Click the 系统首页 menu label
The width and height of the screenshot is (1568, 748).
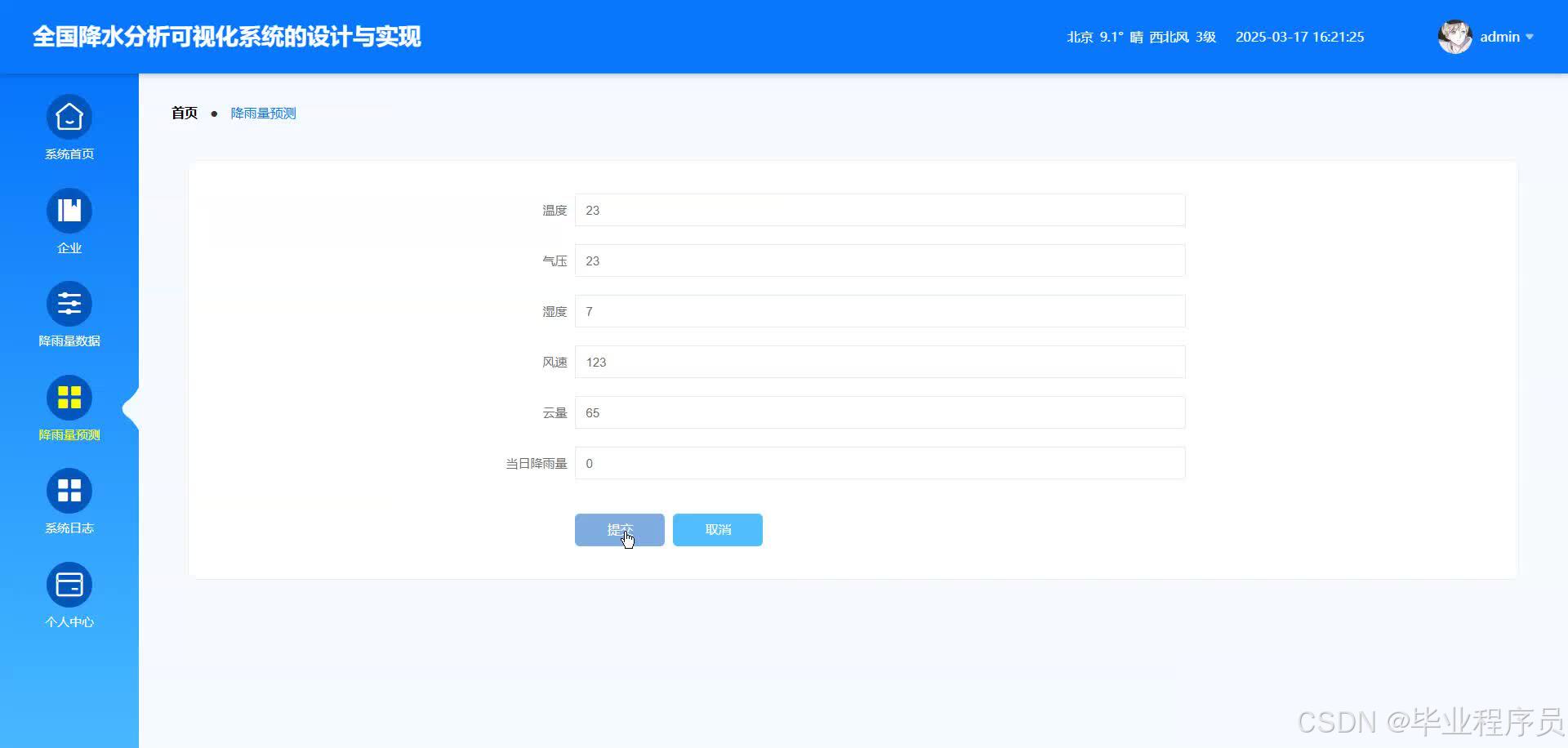pyautogui.click(x=69, y=154)
